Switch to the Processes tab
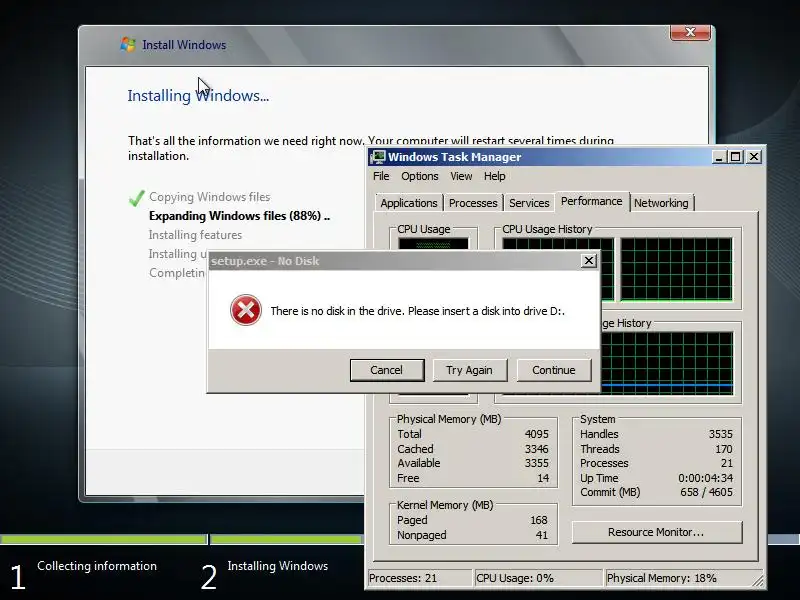800x600 pixels. (473, 203)
